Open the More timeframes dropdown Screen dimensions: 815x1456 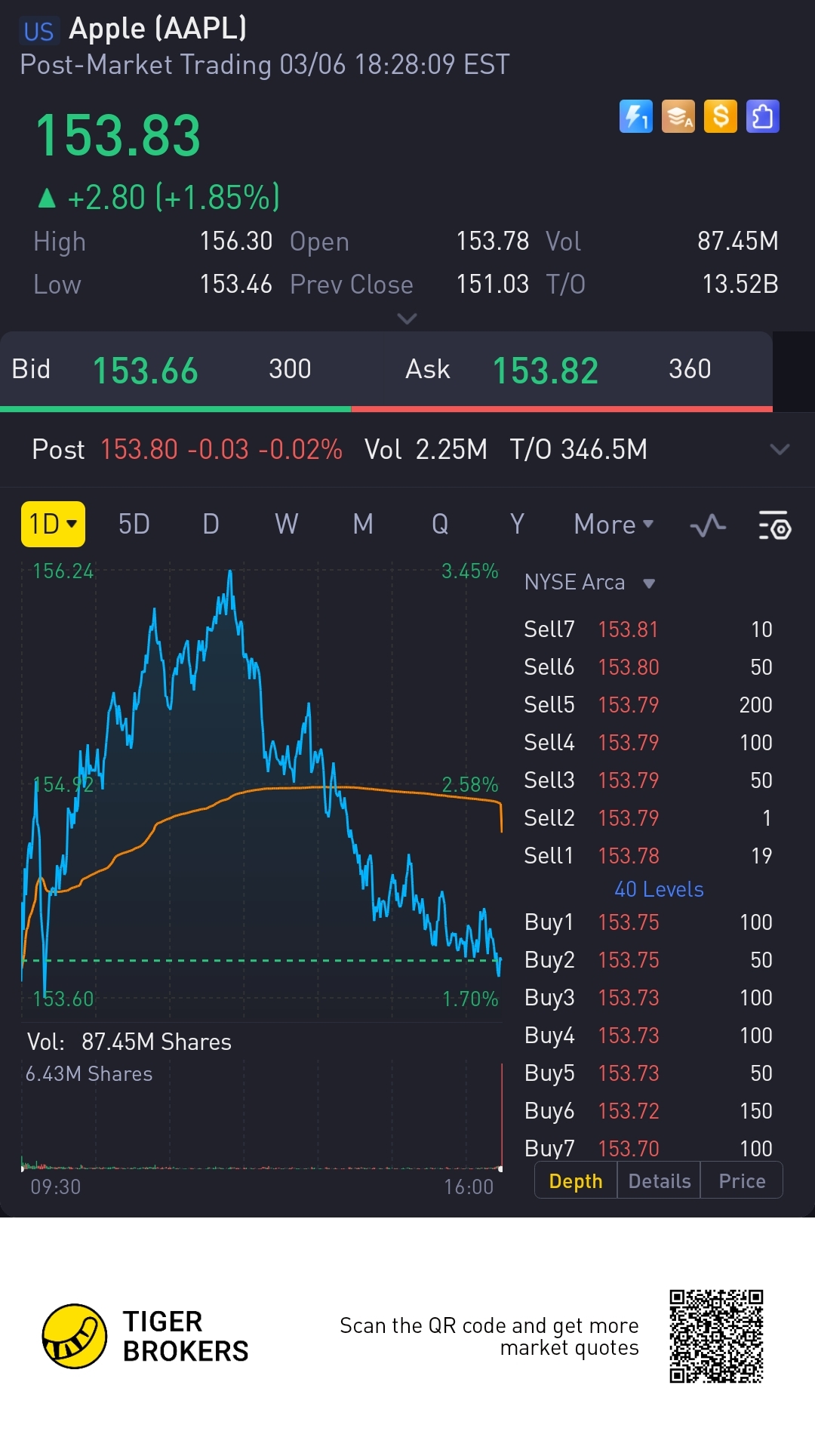click(x=614, y=524)
